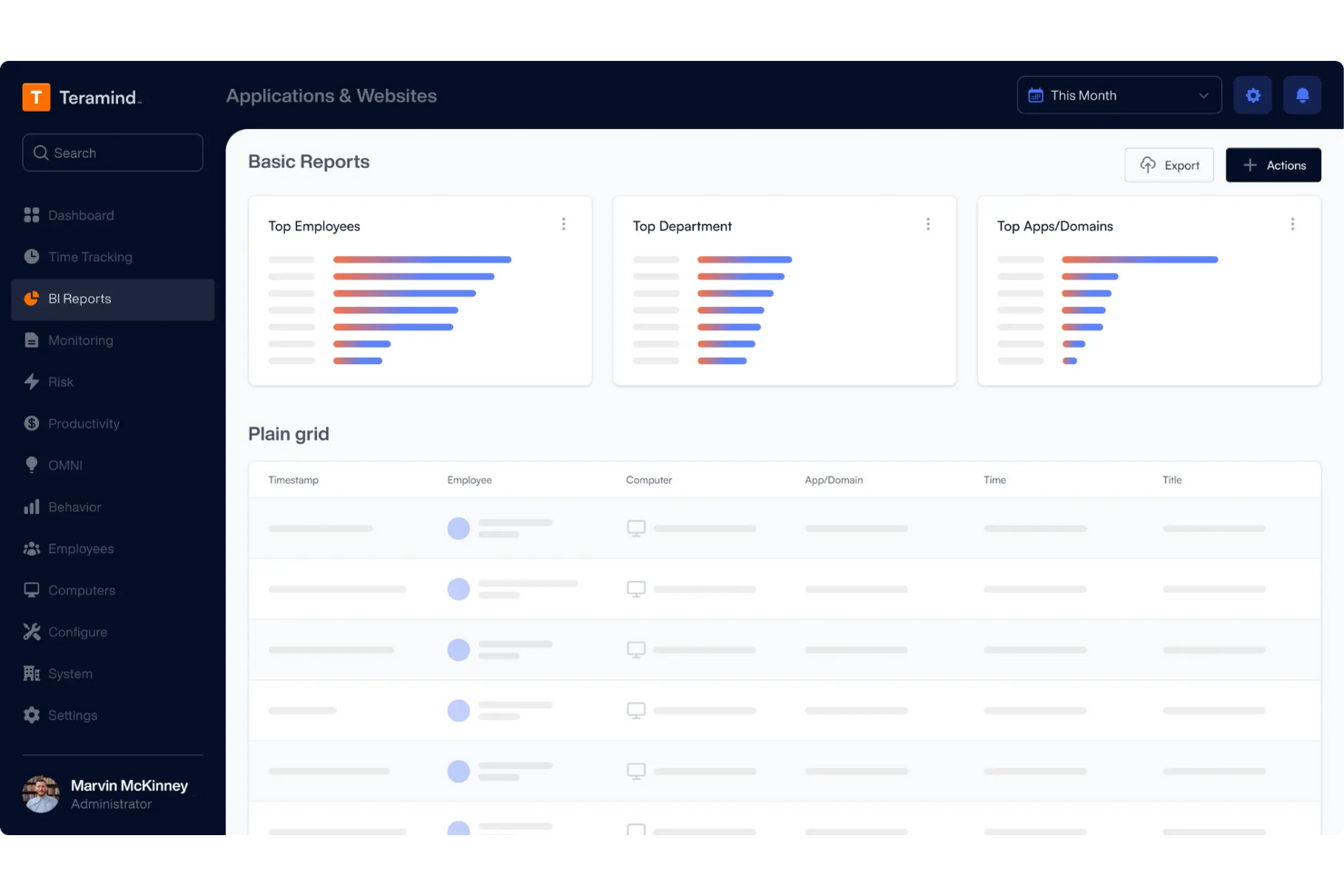Click the Time Tracking clock icon

pyautogui.click(x=32, y=257)
